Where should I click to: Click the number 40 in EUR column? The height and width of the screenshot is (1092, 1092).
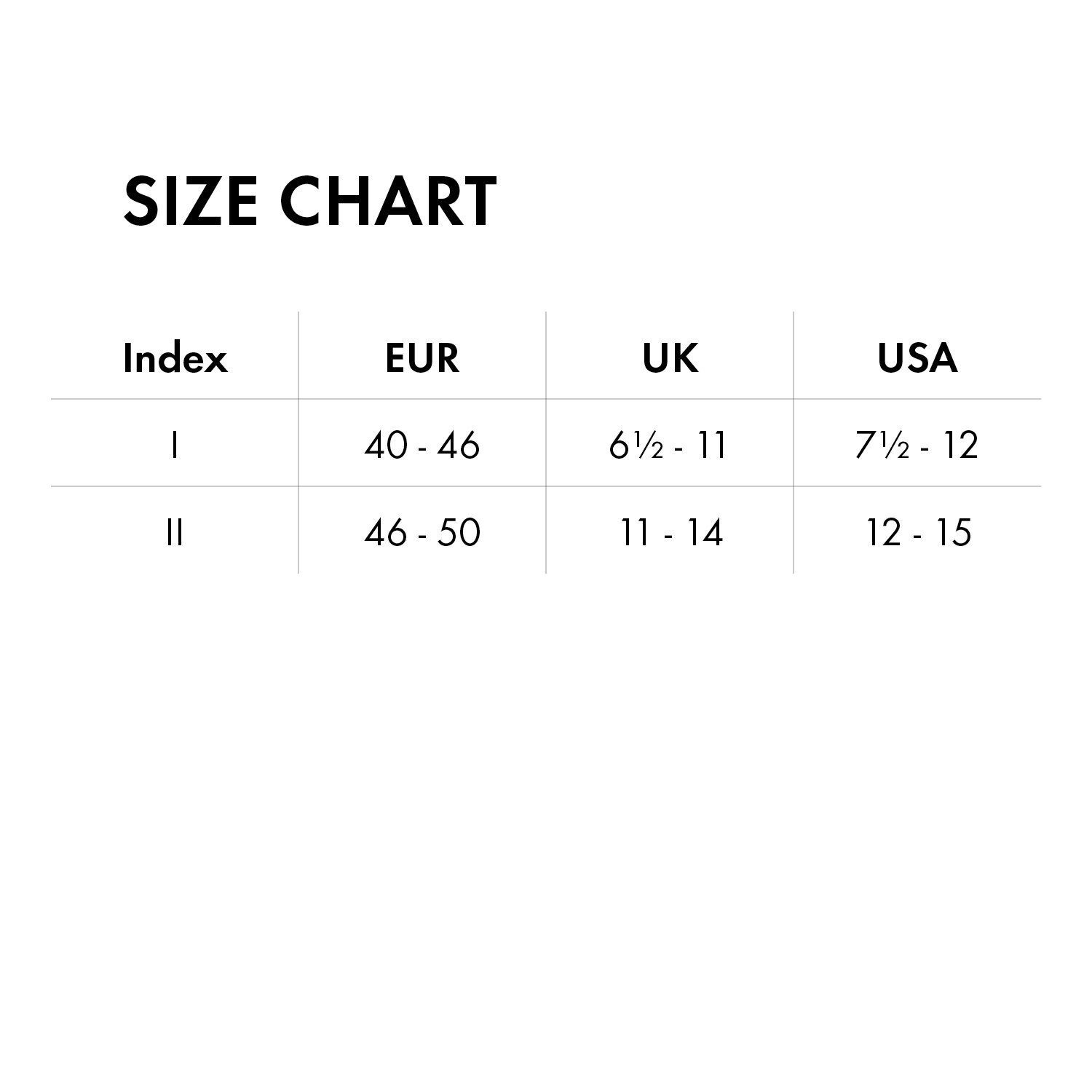click(384, 445)
